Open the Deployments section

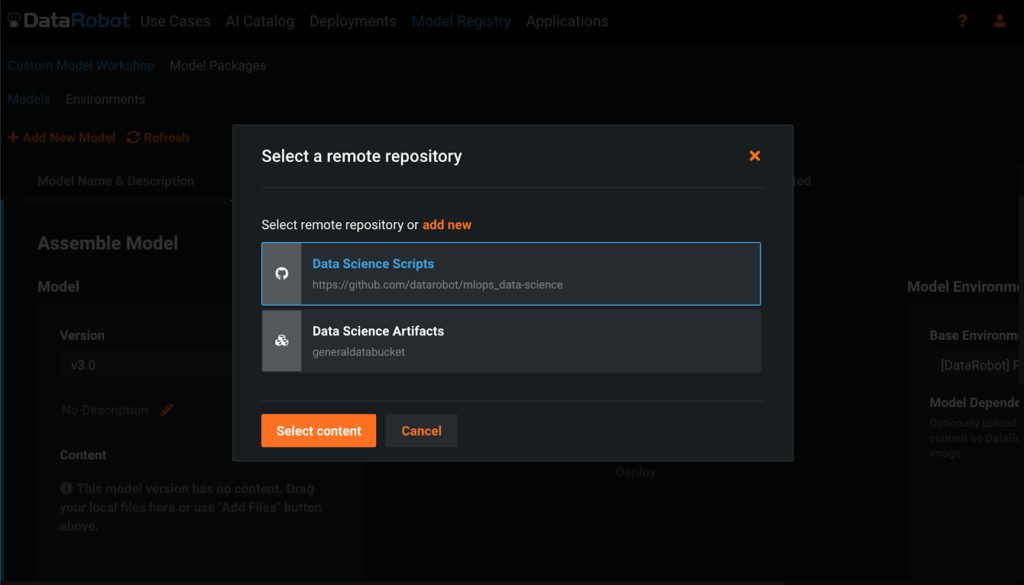tap(352, 20)
